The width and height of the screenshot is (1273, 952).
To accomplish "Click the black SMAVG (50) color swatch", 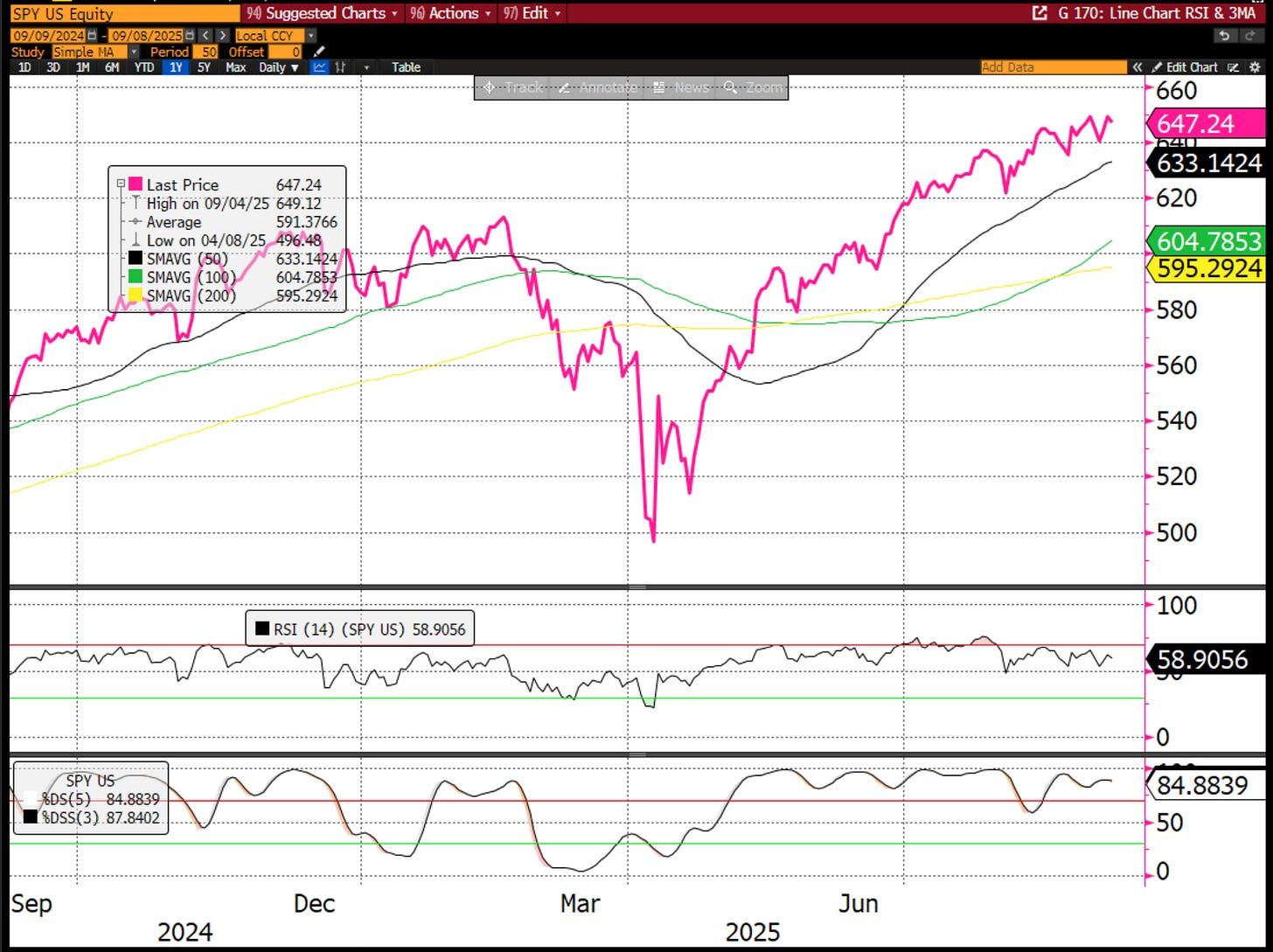I will (136, 259).
